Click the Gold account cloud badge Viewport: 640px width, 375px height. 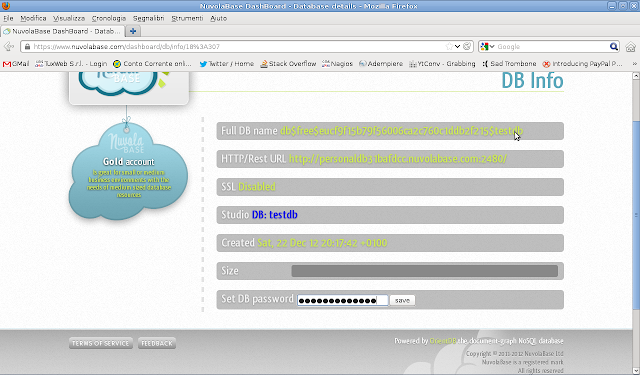pyautogui.click(x=128, y=171)
